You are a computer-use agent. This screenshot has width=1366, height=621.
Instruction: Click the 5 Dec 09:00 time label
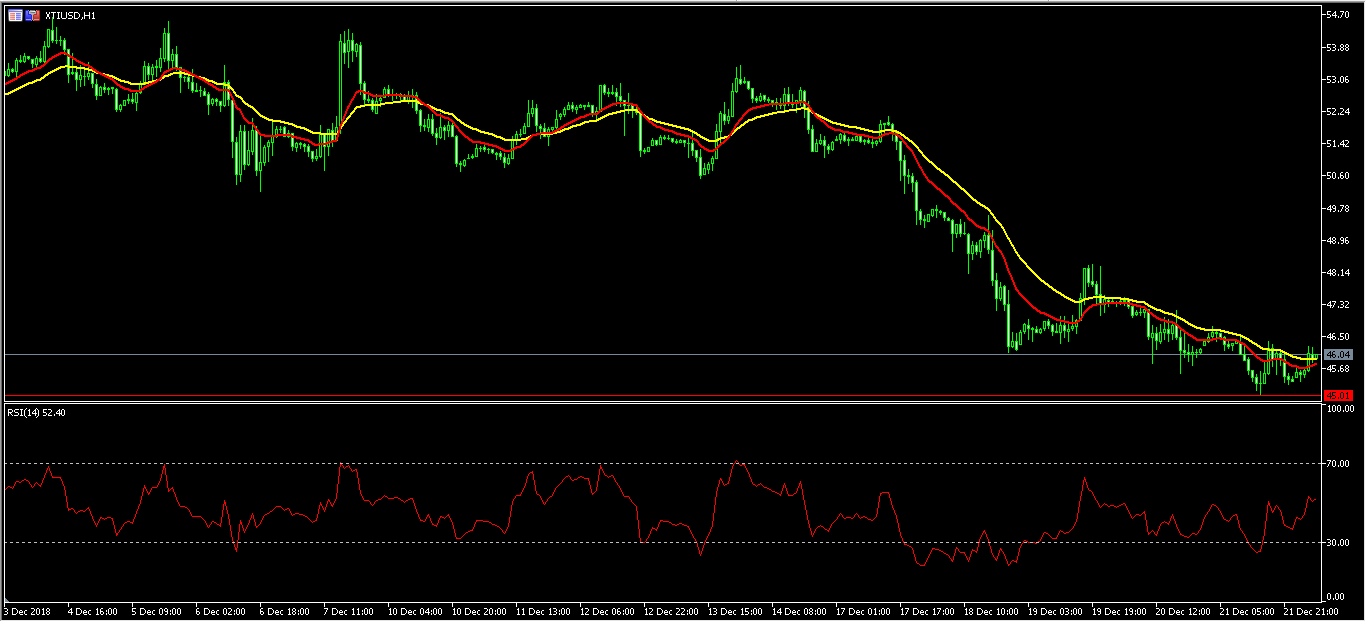click(156, 610)
